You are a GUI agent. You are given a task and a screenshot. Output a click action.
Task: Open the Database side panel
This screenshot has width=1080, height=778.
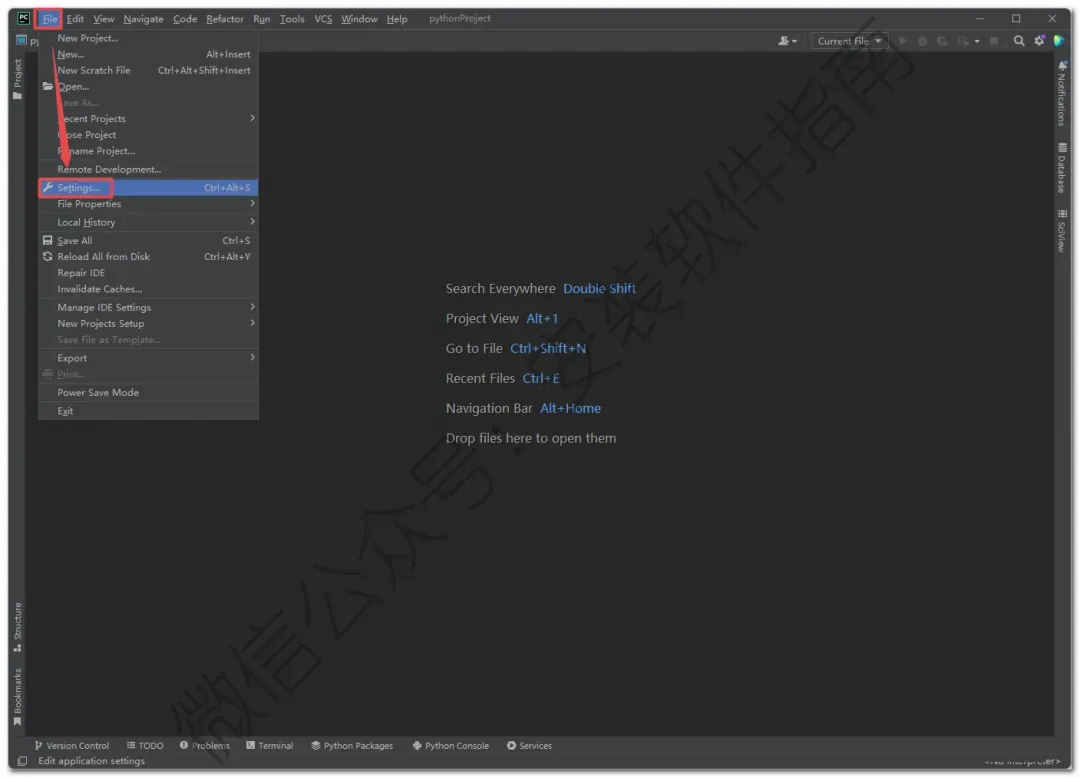pos(1062,168)
